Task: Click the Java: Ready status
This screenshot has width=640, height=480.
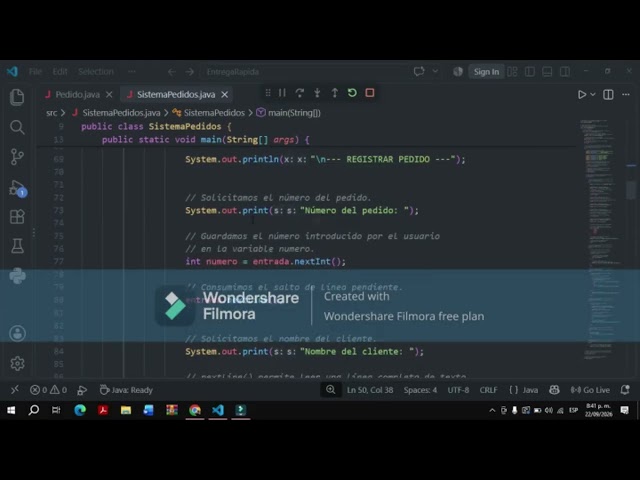Action: tap(126, 390)
